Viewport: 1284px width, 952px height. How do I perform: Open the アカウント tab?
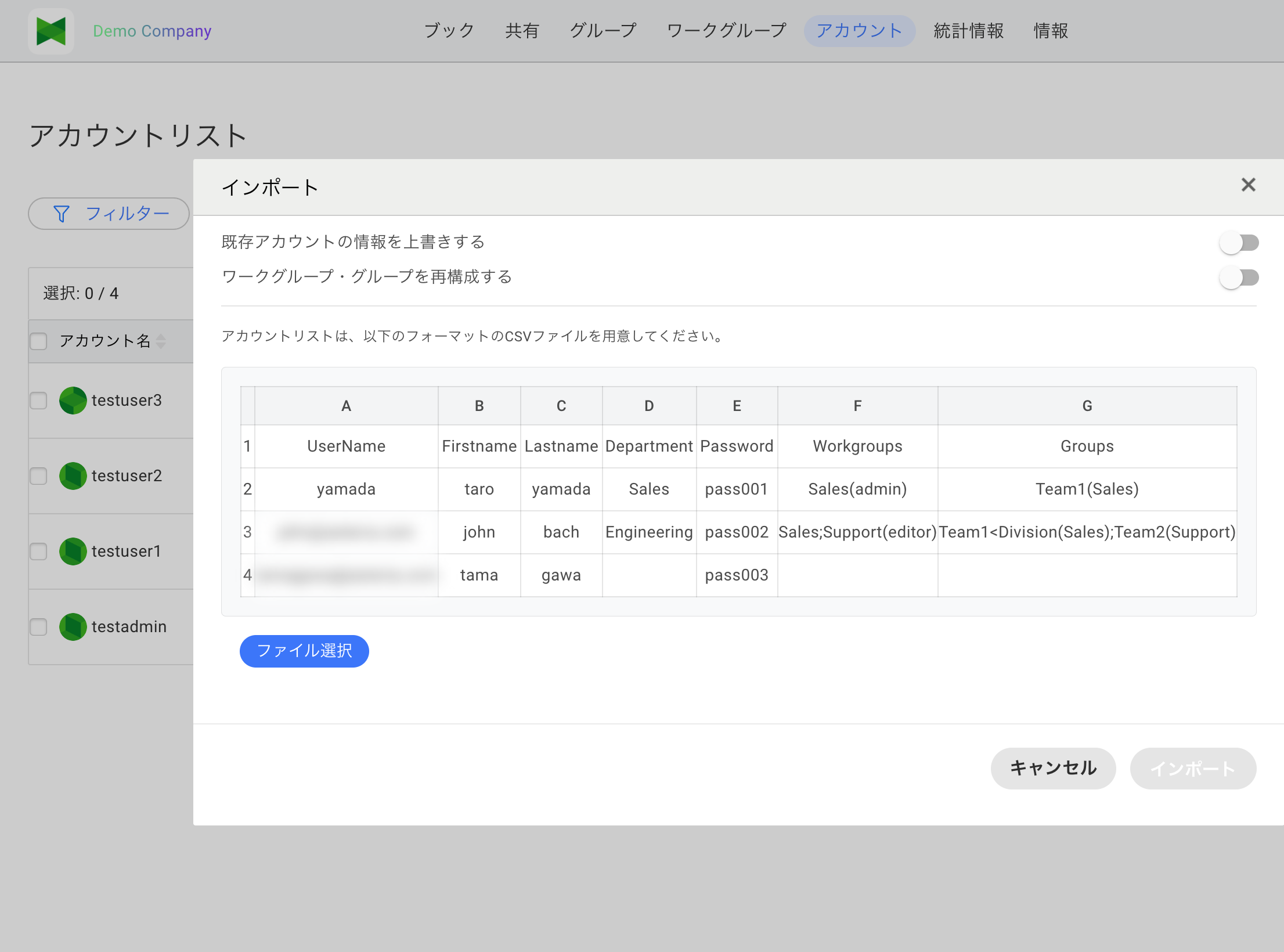[x=860, y=31]
